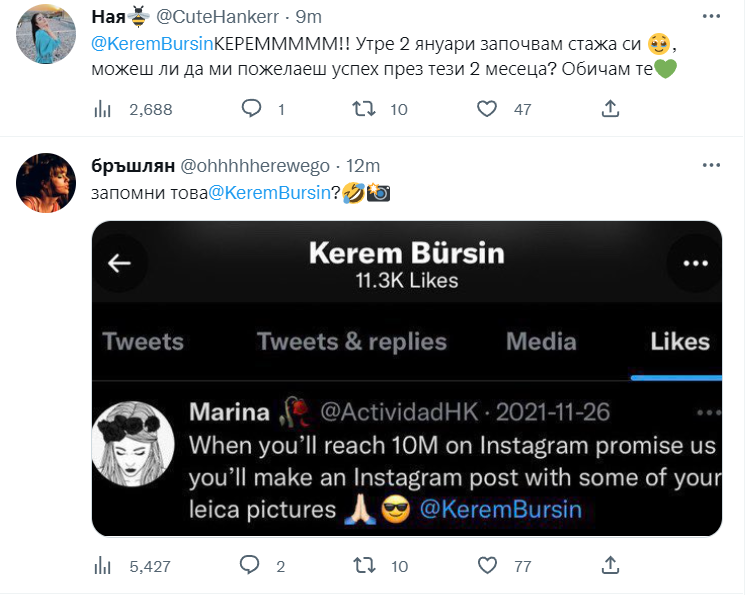The width and height of the screenshot is (748, 595).
Task: Open @KeremBursin mention in ohhhhherewego's tweet
Action: pos(269,193)
